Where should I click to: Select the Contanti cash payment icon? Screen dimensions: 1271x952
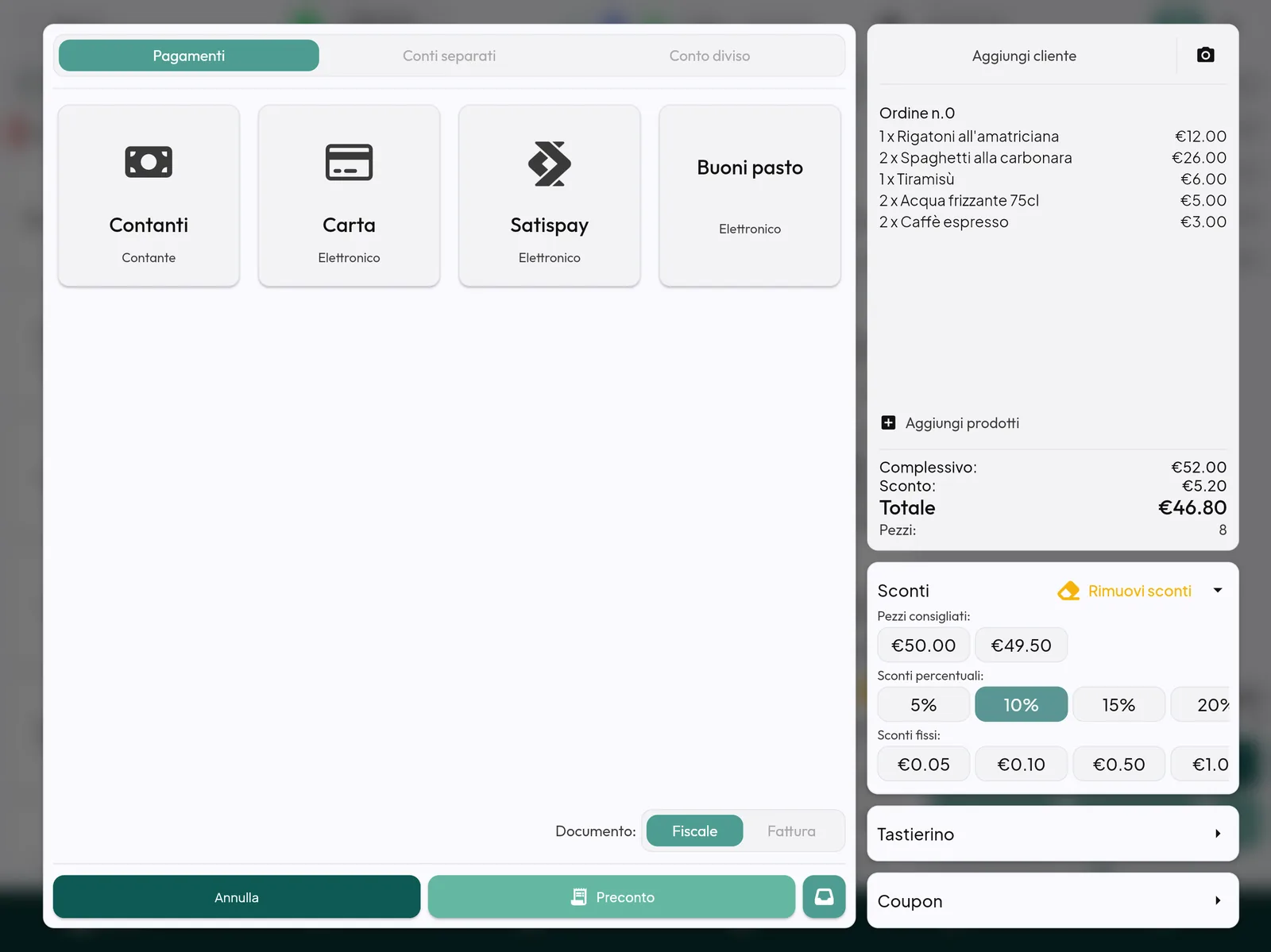149,162
